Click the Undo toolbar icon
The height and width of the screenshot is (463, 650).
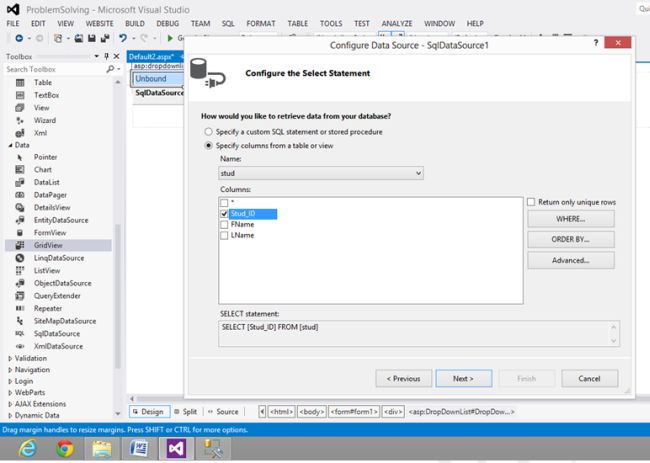(x=123, y=38)
